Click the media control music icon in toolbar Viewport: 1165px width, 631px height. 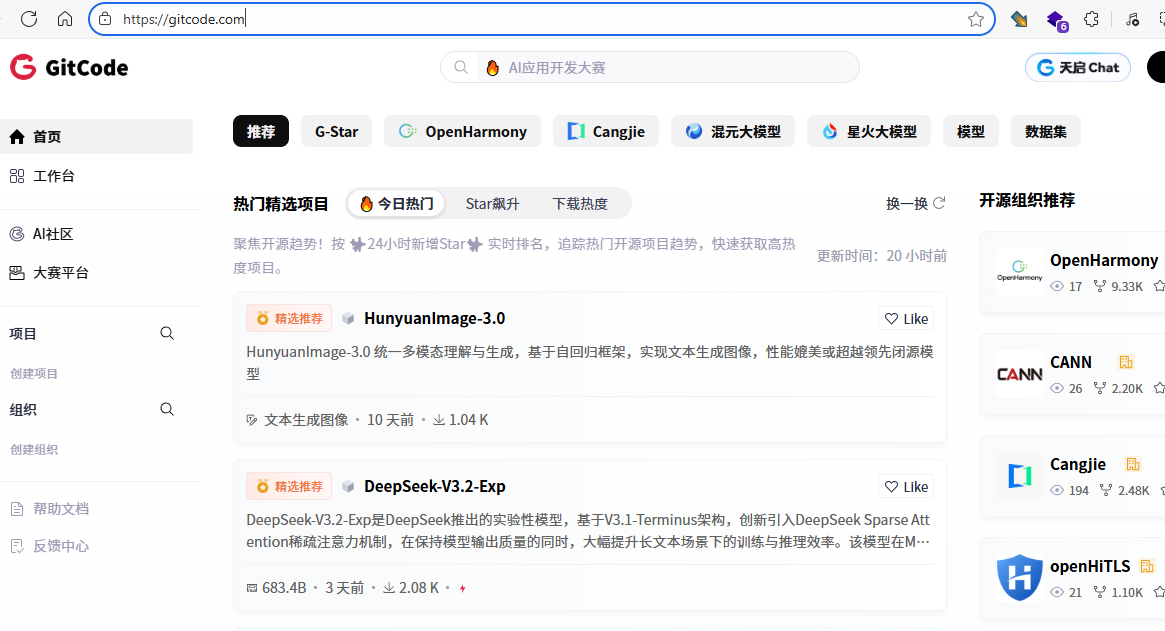point(1132,19)
